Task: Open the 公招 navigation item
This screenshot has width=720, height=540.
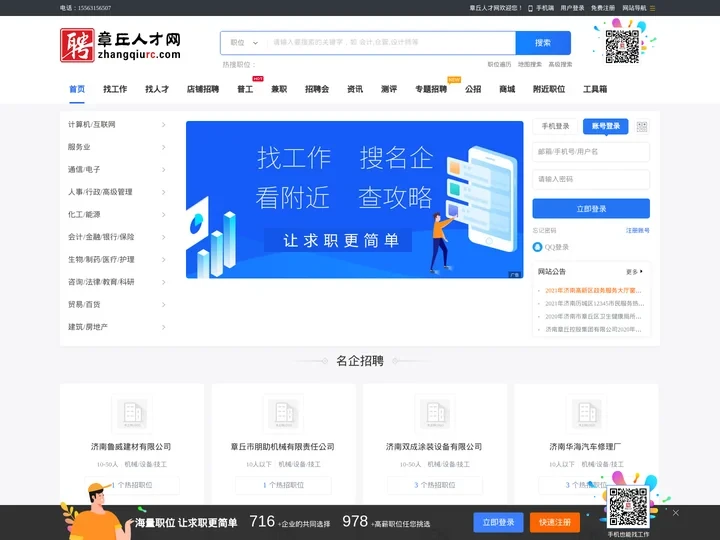Action: pos(473,89)
